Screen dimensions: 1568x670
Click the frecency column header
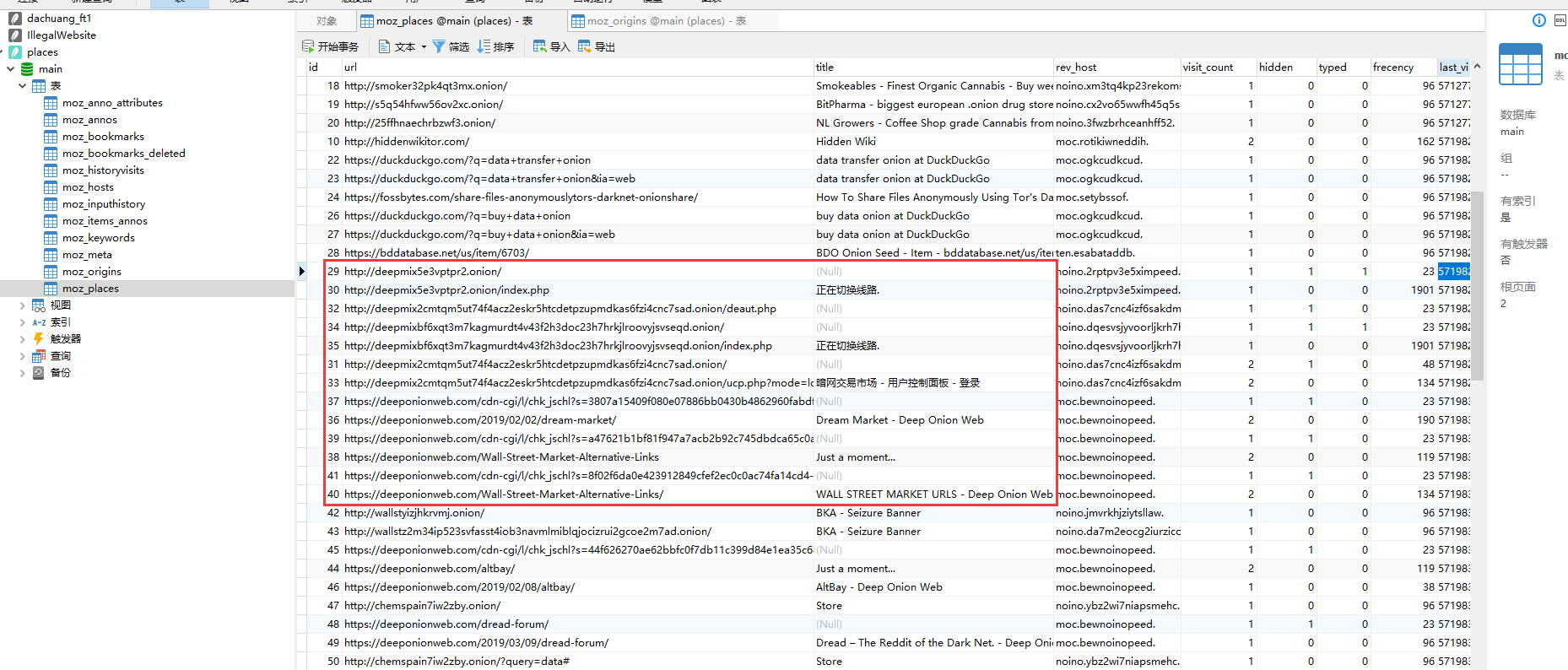(x=1404, y=67)
